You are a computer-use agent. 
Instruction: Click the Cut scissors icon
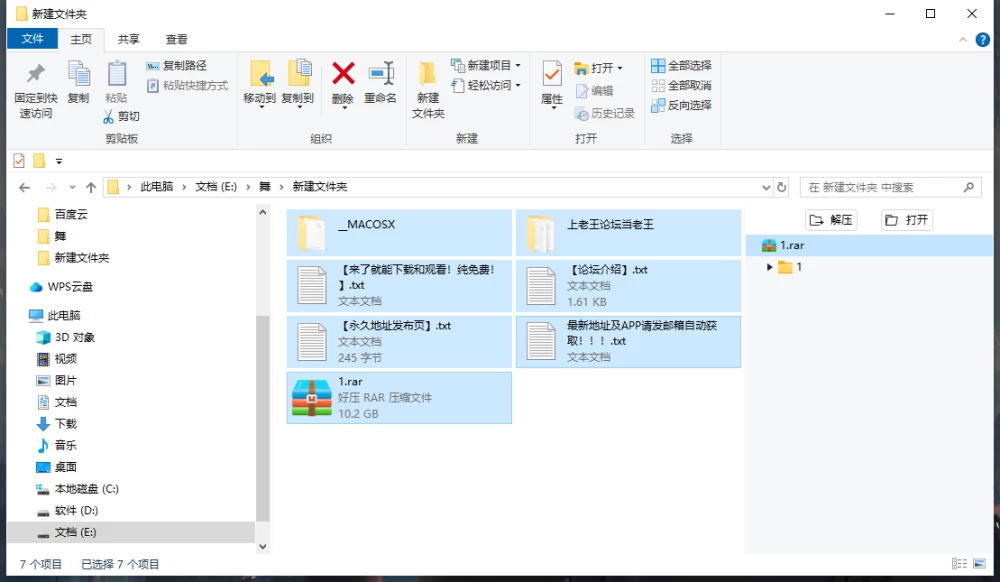pos(108,116)
